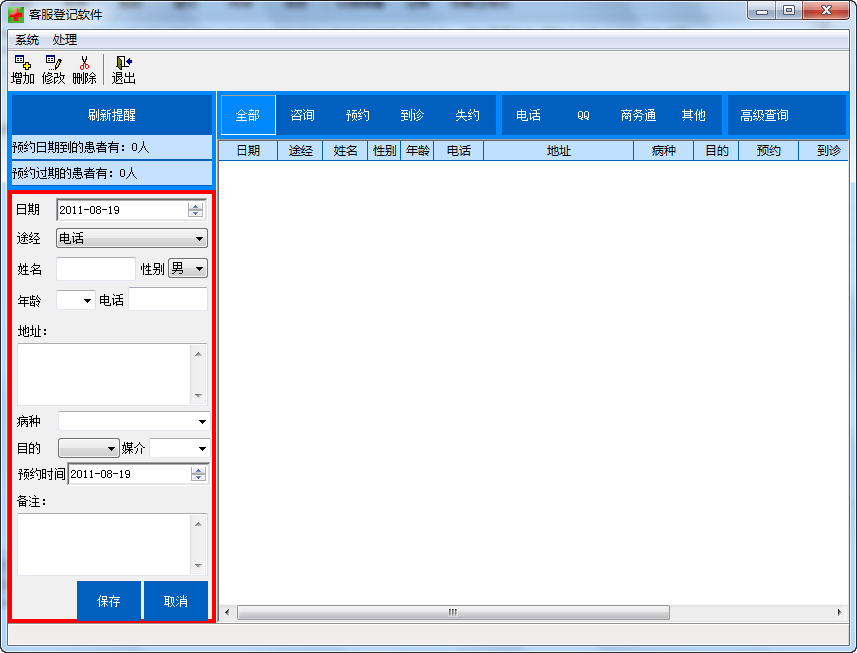This screenshot has width=857, height=653.
Task: Open the 途经 dropdown showing 电话
Action: tap(132, 239)
